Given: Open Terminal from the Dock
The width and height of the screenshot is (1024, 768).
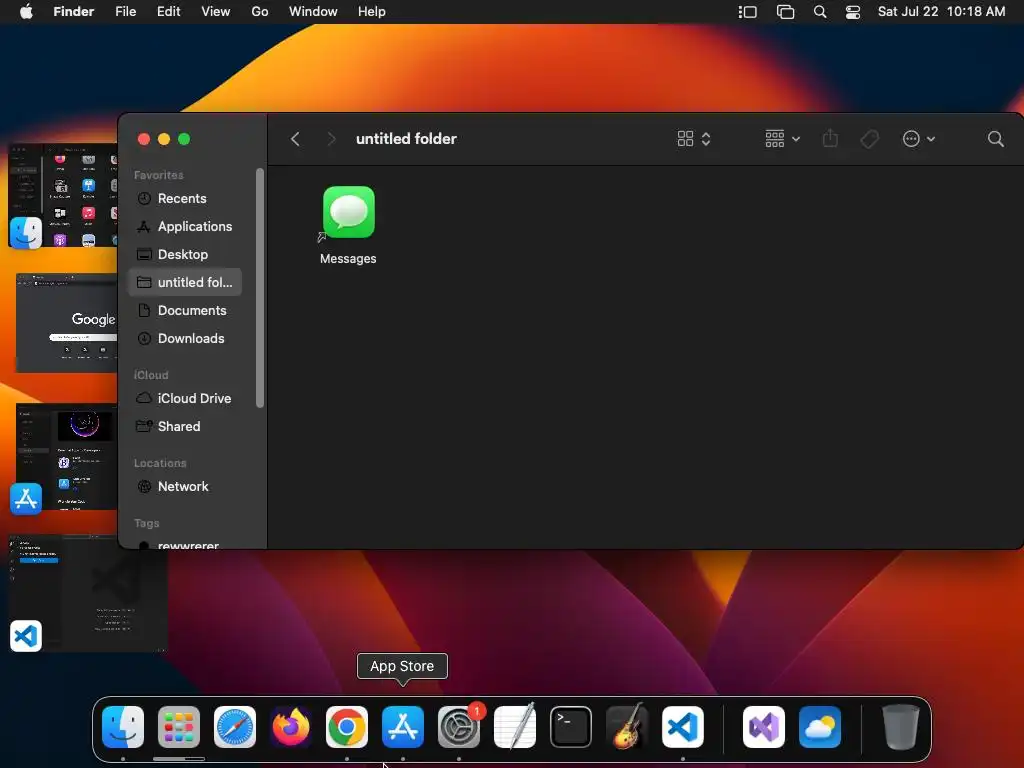Looking at the screenshot, I should click(571, 727).
